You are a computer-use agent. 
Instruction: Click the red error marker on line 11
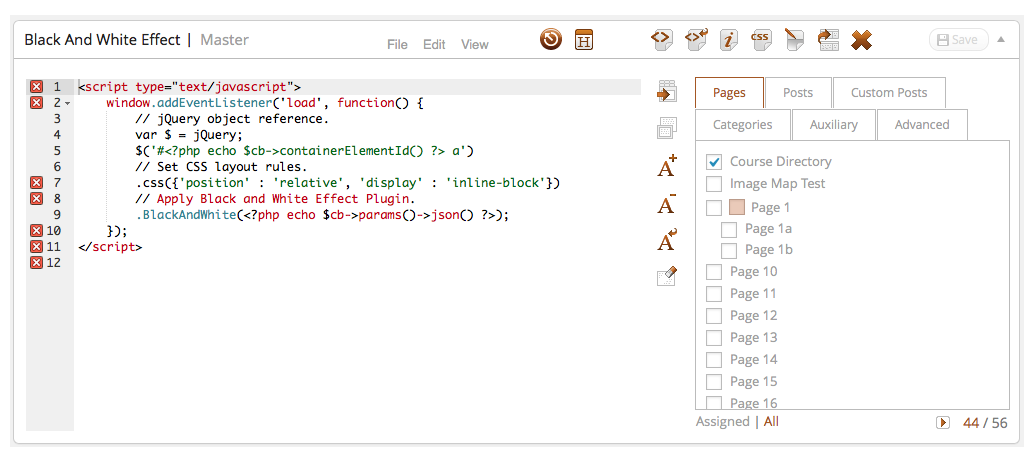point(36,246)
